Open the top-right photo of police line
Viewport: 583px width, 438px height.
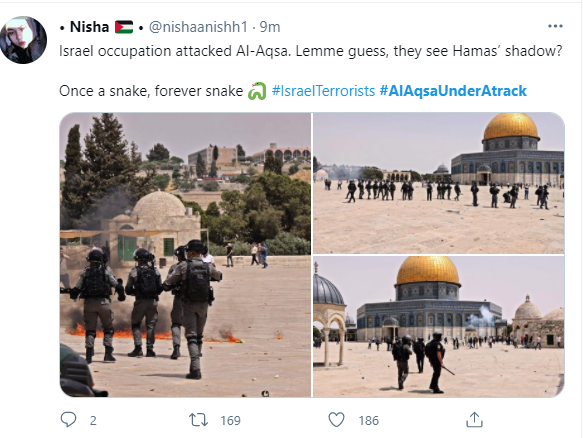point(439,183)
